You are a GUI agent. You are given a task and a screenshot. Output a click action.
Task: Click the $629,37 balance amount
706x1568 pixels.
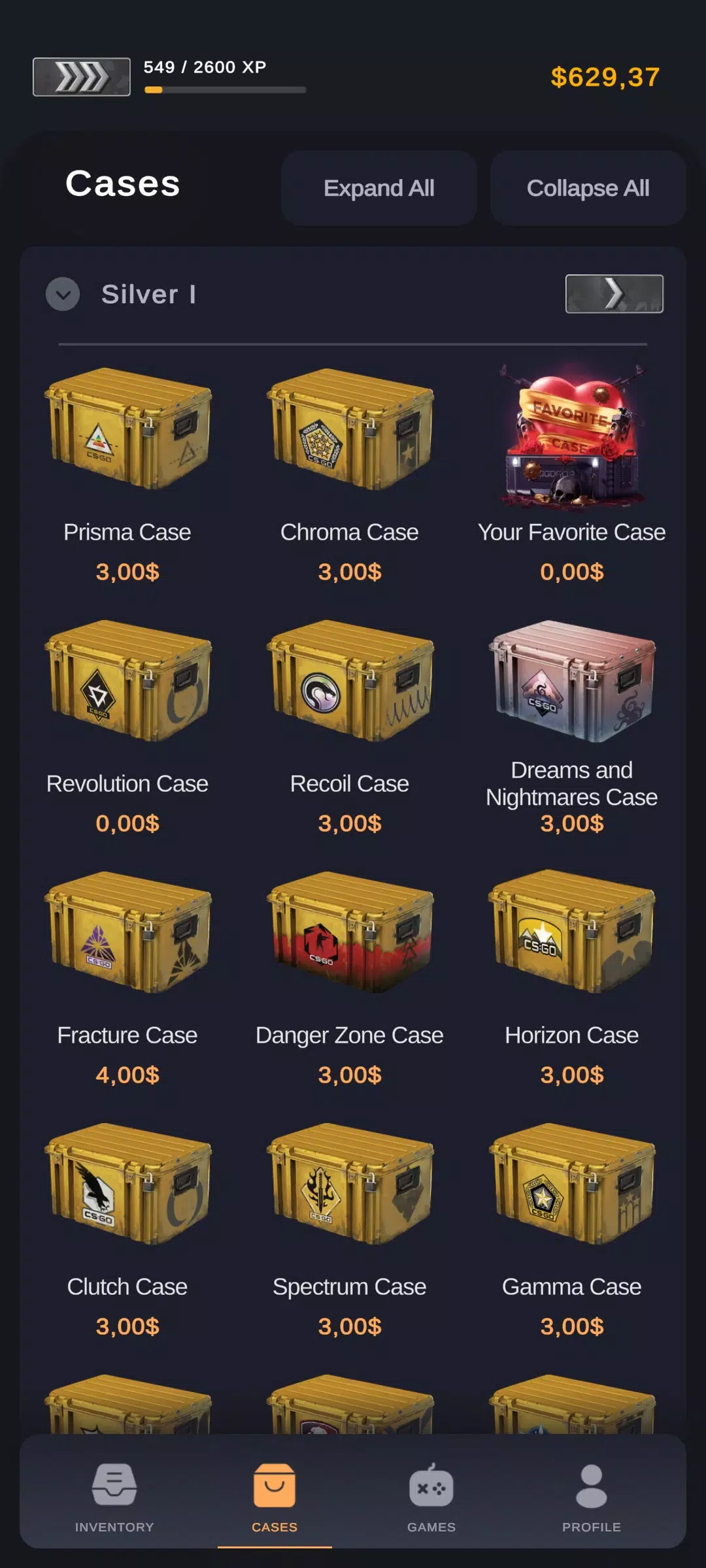click(605, 77)
